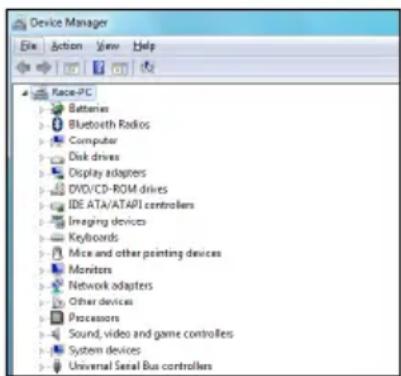
Task: Click the Sound controllers speaker icon
Action: click(x=56, y=334)
